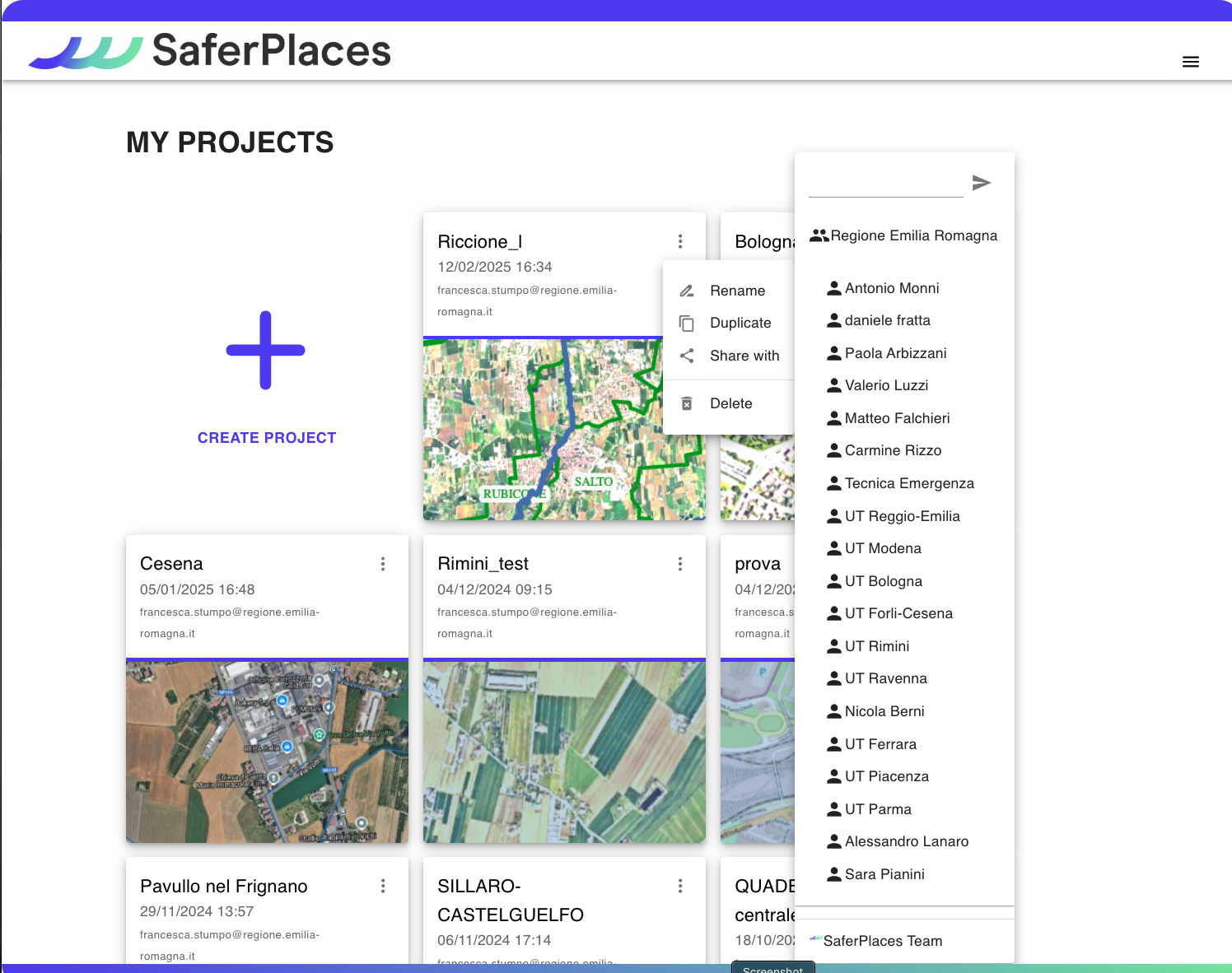
Task: Click the CREATE PROJECT link
Action: pyautogui.click(x=267, y=438)
